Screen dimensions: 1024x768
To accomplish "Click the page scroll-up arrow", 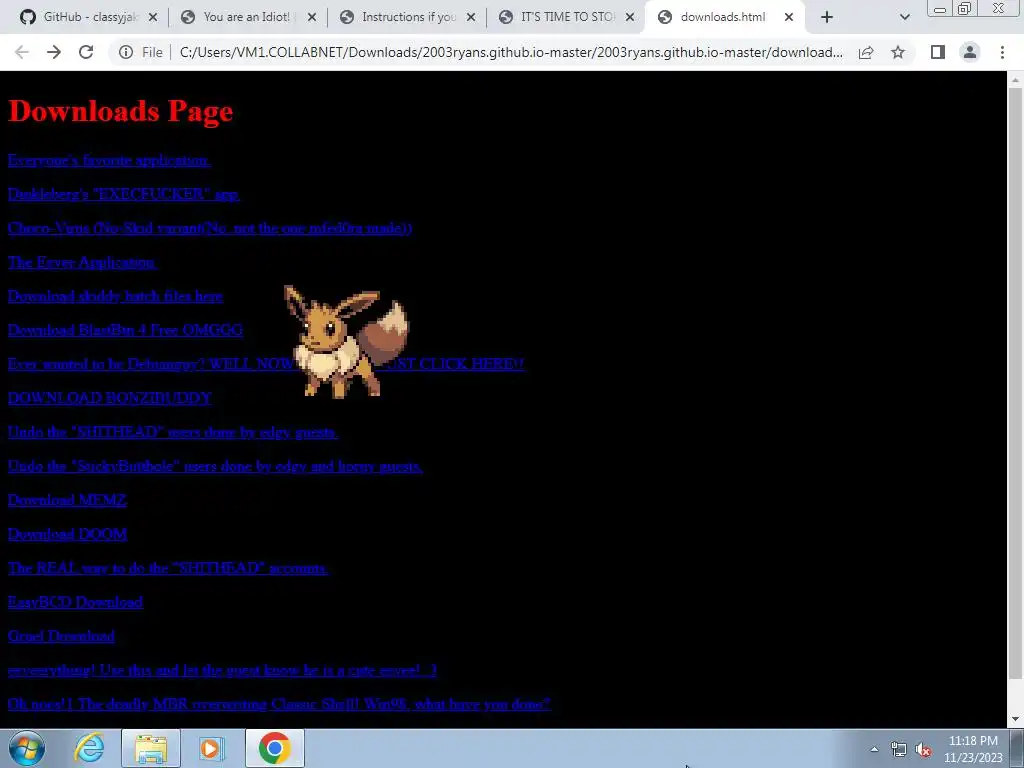I will 1015,80.
